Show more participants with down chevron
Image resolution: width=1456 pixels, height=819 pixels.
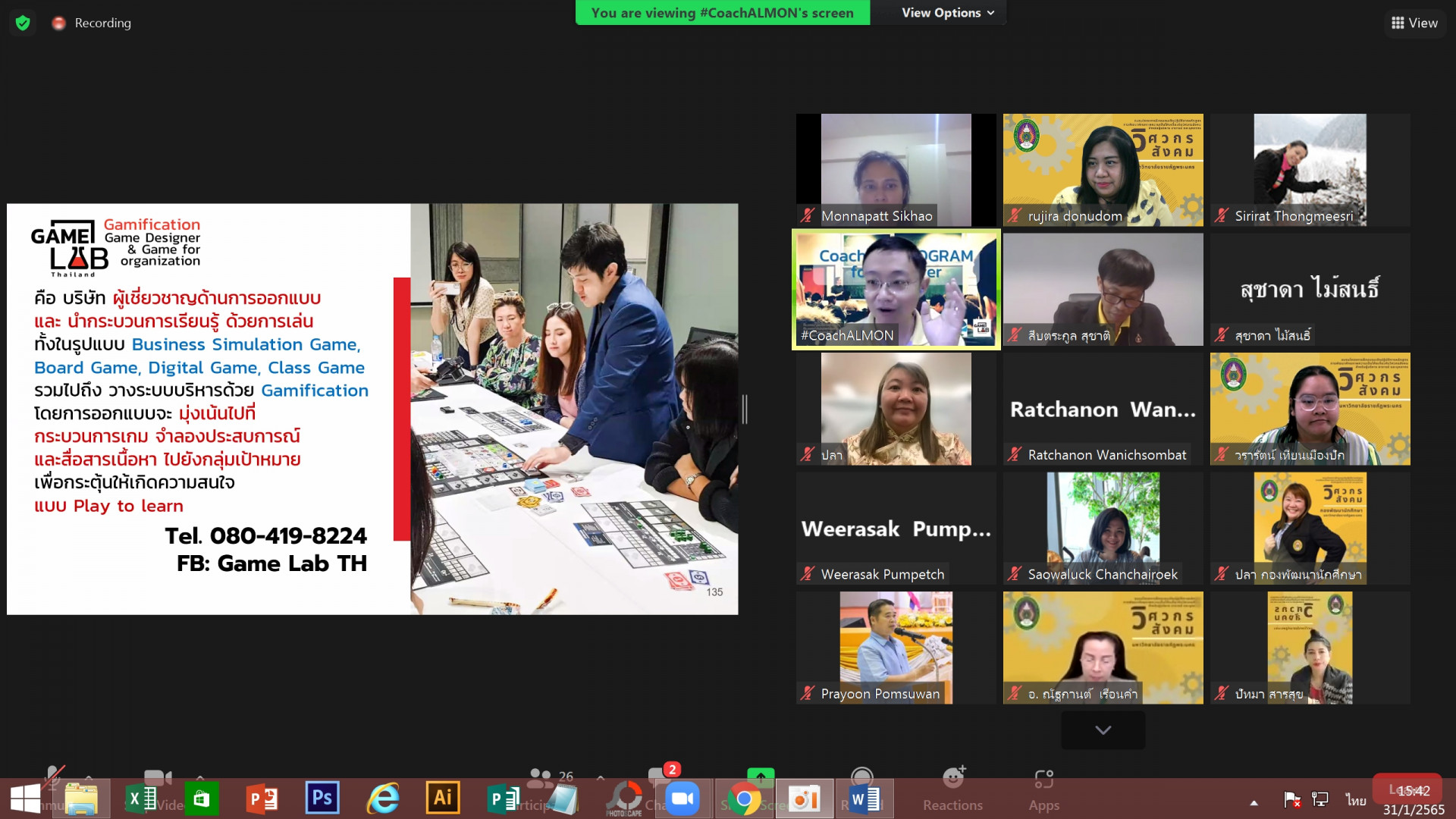click(x=1103, y=730)
